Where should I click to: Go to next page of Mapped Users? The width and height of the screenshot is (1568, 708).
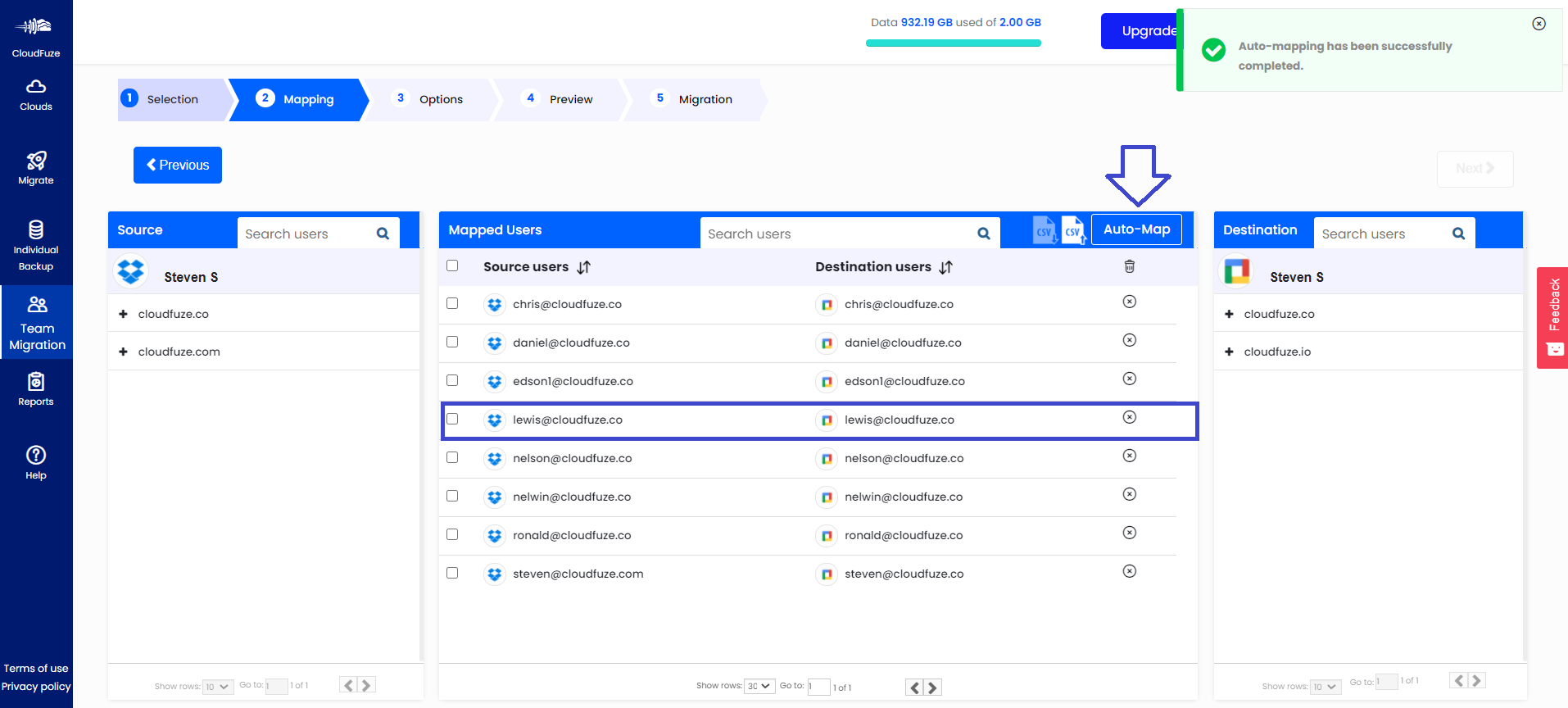(932, 688)
